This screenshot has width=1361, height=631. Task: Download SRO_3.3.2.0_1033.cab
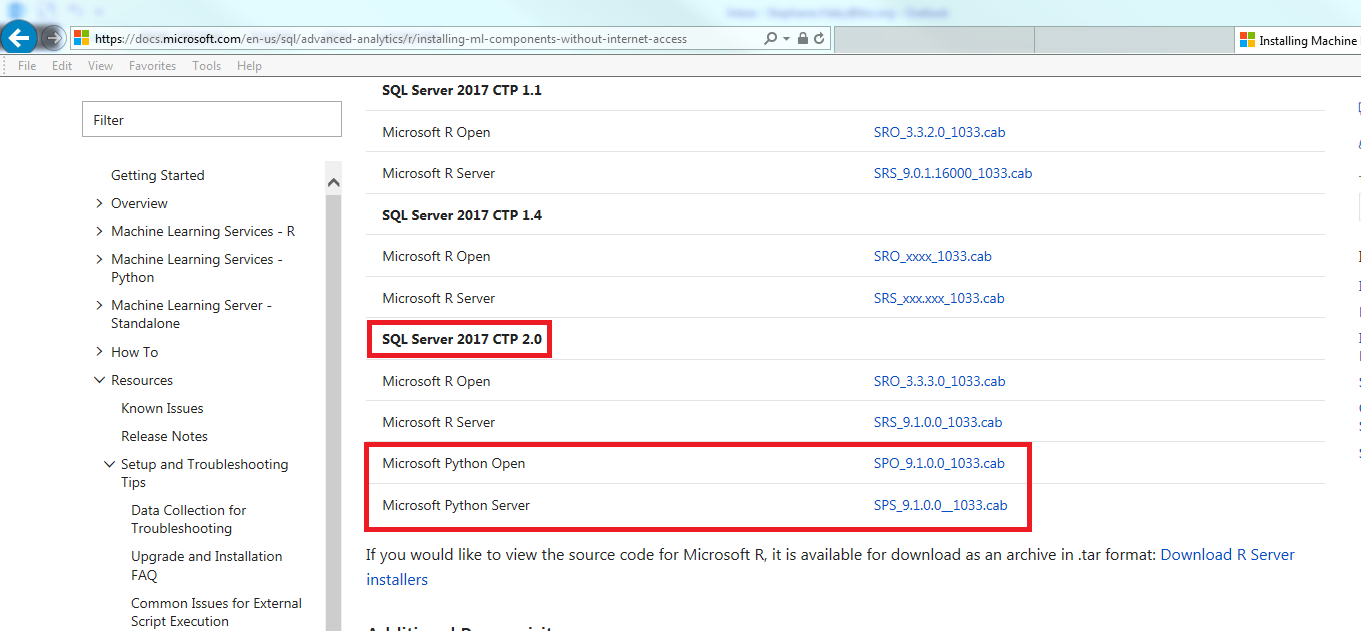click(939, 132)
